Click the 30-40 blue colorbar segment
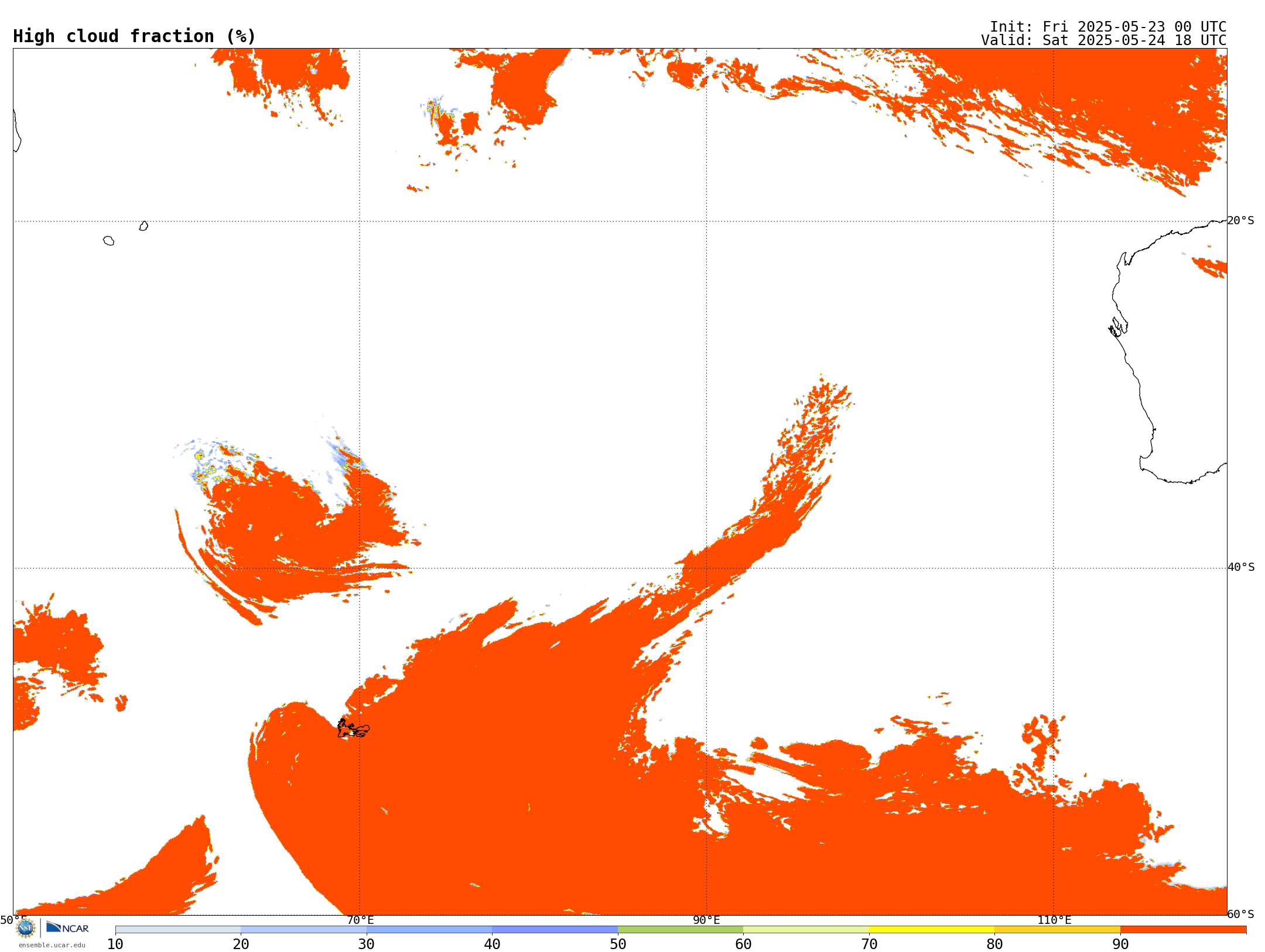The image size is (1265, 952). point(429,930)
